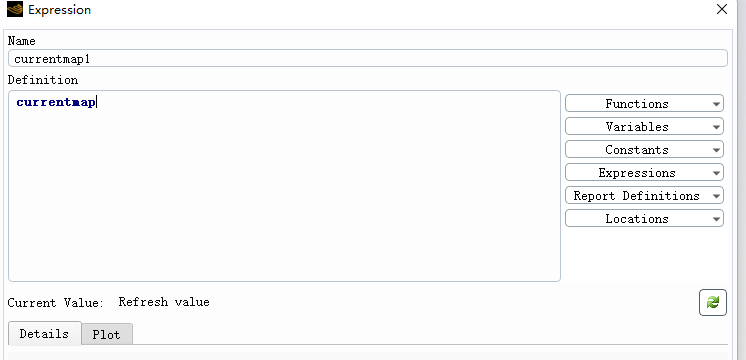The image size is (746, 360).
Task: Click the Expression window title
Action: (59, 10)
